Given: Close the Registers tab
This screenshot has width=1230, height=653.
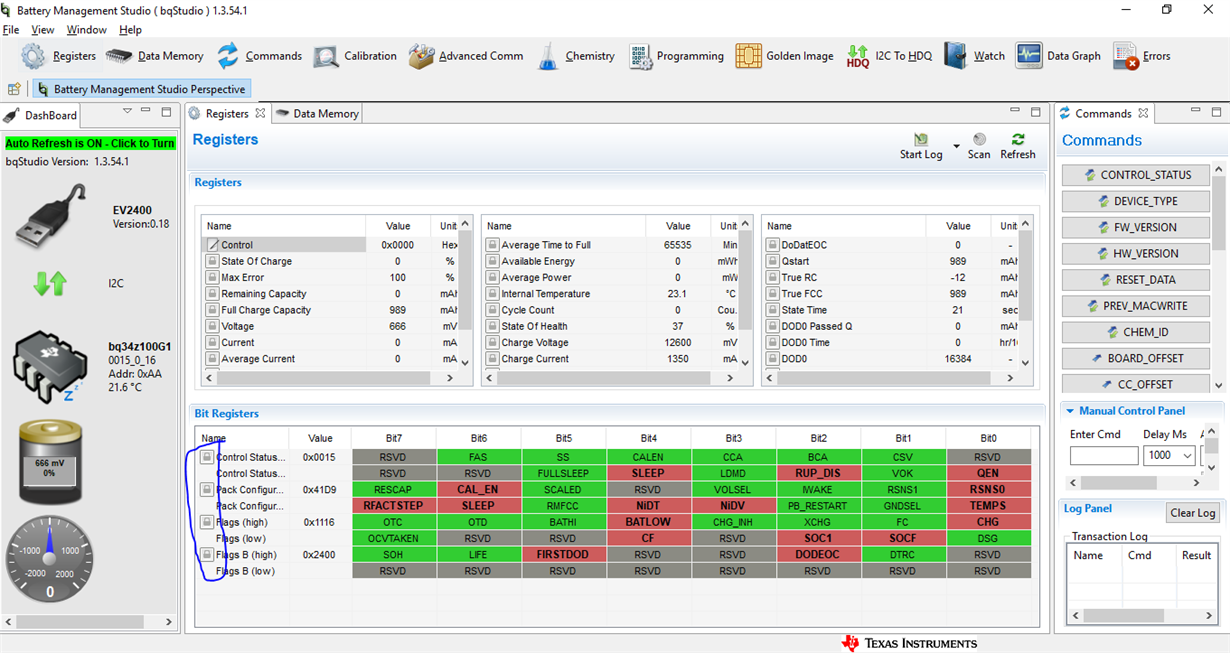Looking at the screenshot, I should pos(260,114).
